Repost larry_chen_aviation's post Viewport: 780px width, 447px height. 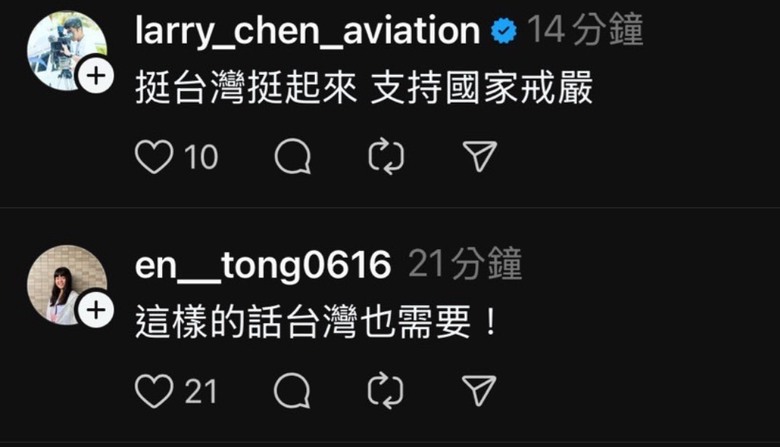tap(386, 157)
